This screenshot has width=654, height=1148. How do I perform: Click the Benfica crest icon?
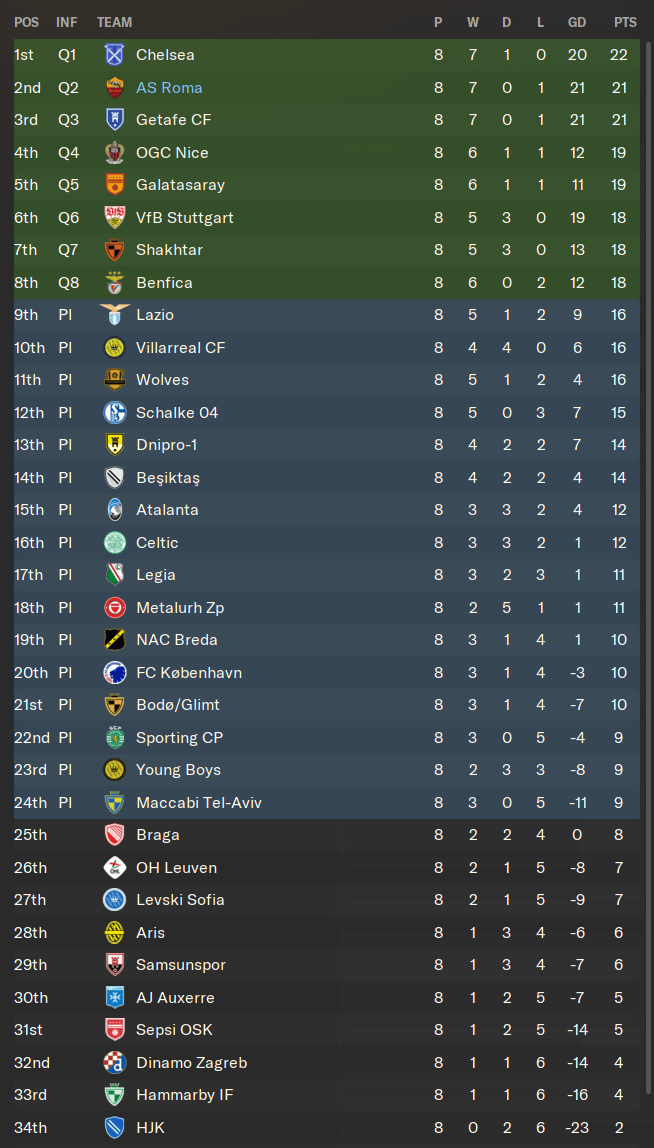(x=114, y=283)
